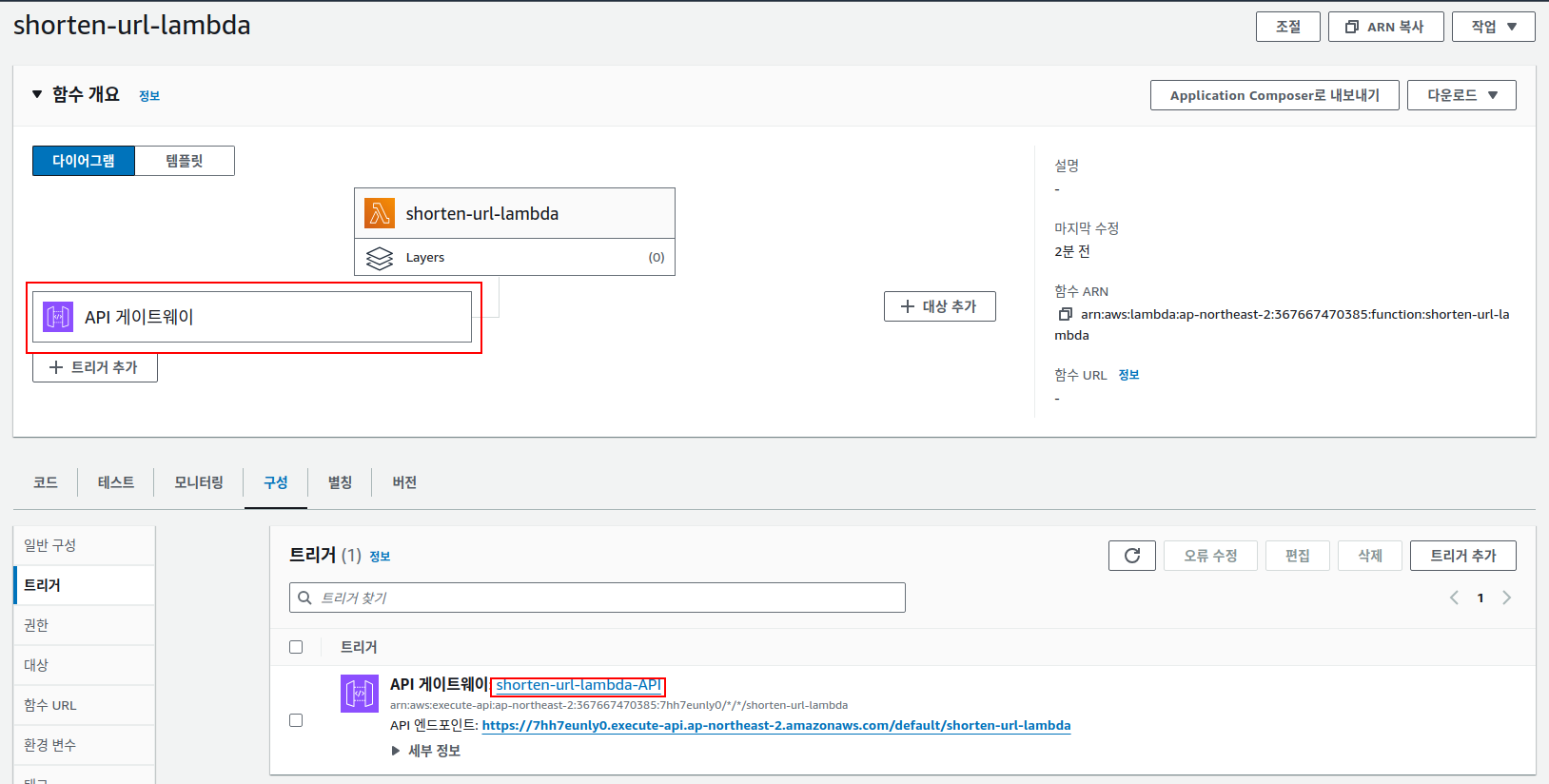This screenshot has height=784, width=1549.
Task: Click 트리거 추가 button under diagram
Action: tap(95, 367)
